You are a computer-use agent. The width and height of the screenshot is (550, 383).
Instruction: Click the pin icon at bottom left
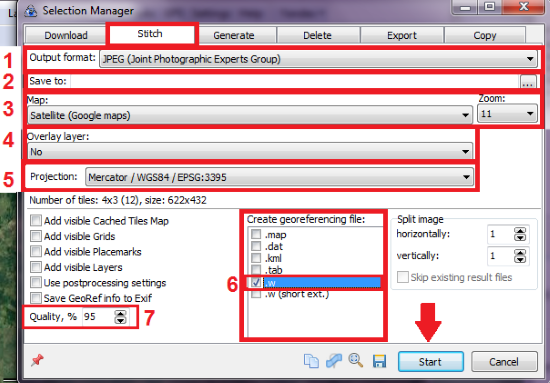click(37, 360)
